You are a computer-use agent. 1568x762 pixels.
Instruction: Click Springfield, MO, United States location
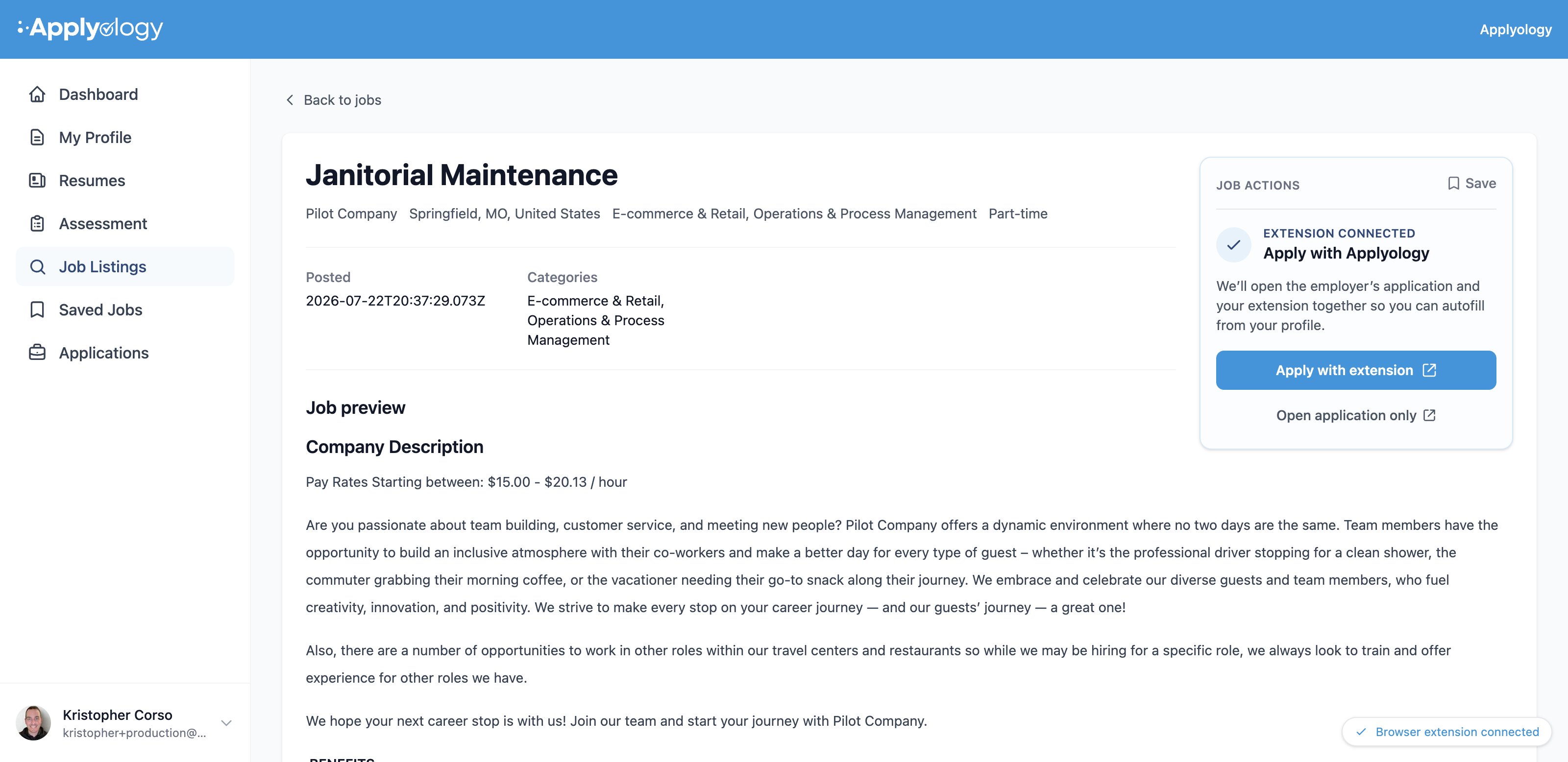pyautogui.click(x=505, y=214)
